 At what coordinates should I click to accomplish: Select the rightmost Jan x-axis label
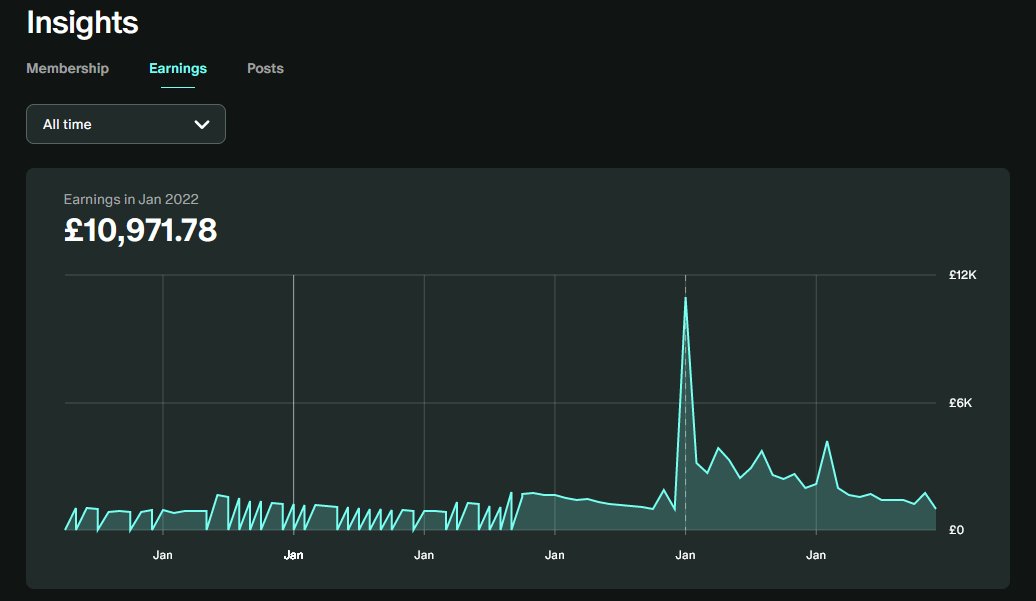tap(816, 555)
